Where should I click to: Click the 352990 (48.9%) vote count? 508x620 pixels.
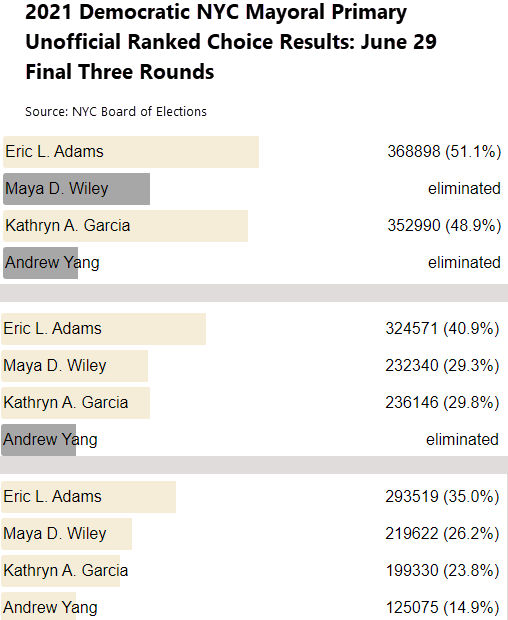[444, 226]
